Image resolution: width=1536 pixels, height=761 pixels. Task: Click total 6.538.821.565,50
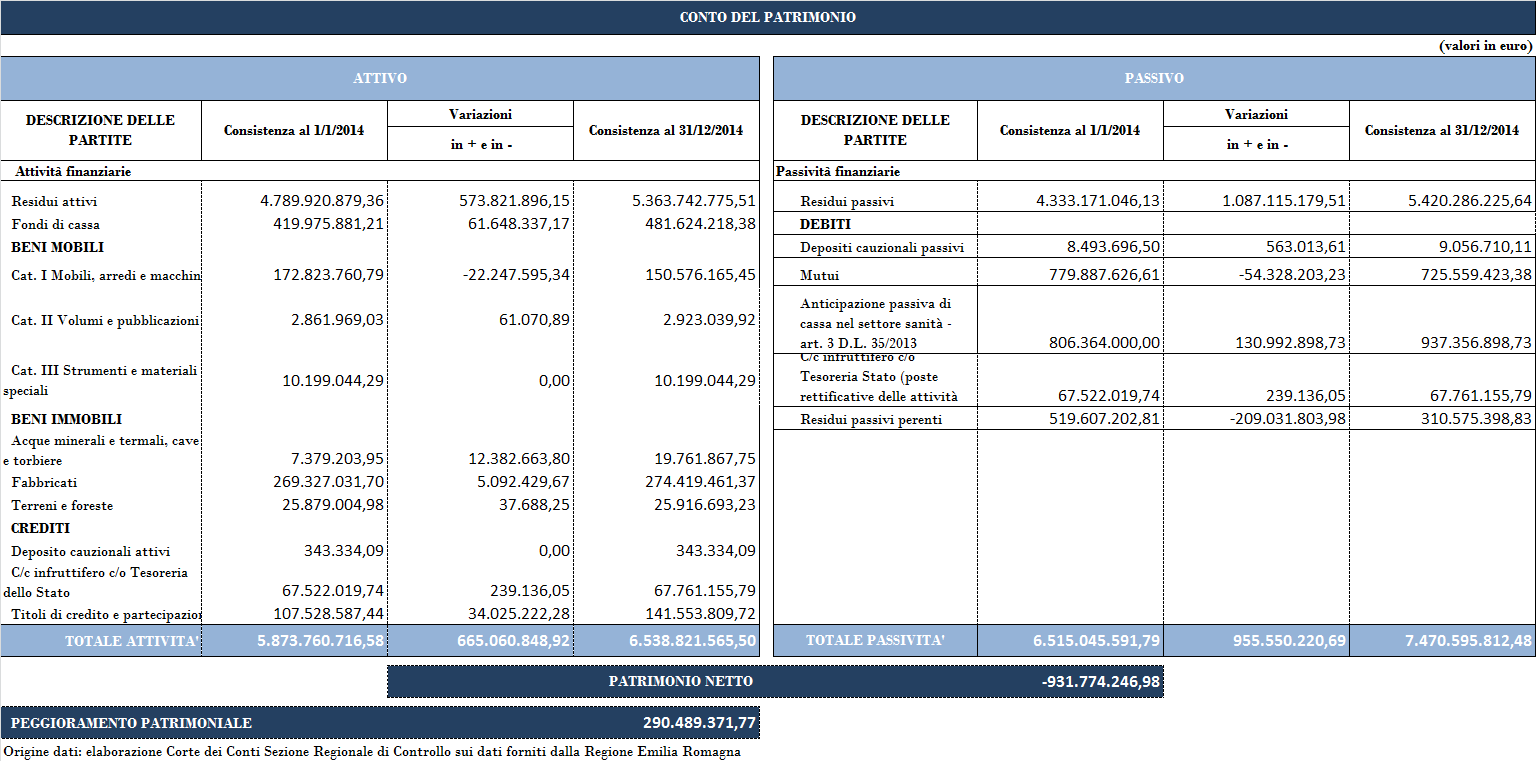(x=693, y=640)
